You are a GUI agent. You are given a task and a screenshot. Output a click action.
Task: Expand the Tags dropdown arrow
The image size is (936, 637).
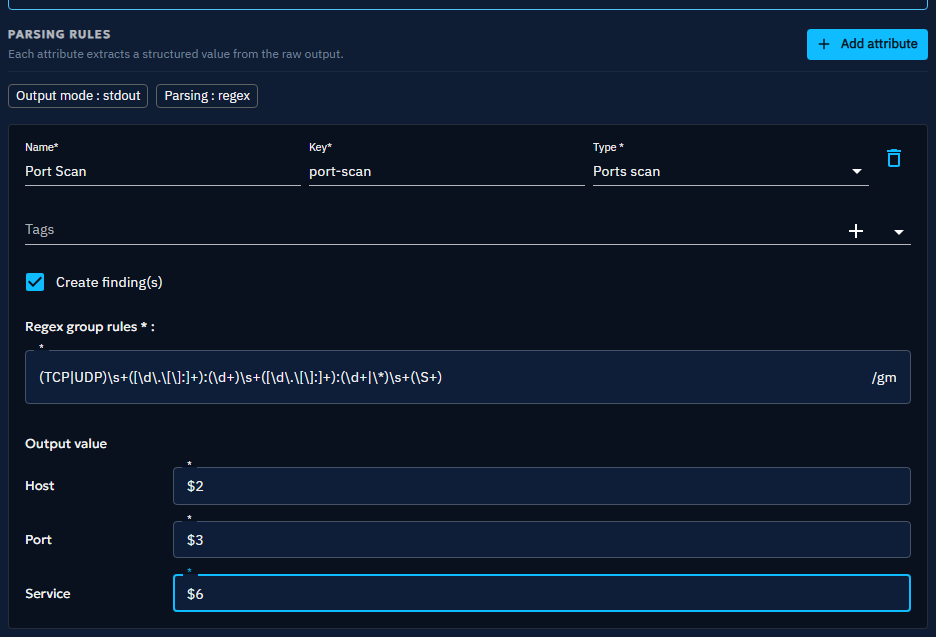tap(898, 232)
